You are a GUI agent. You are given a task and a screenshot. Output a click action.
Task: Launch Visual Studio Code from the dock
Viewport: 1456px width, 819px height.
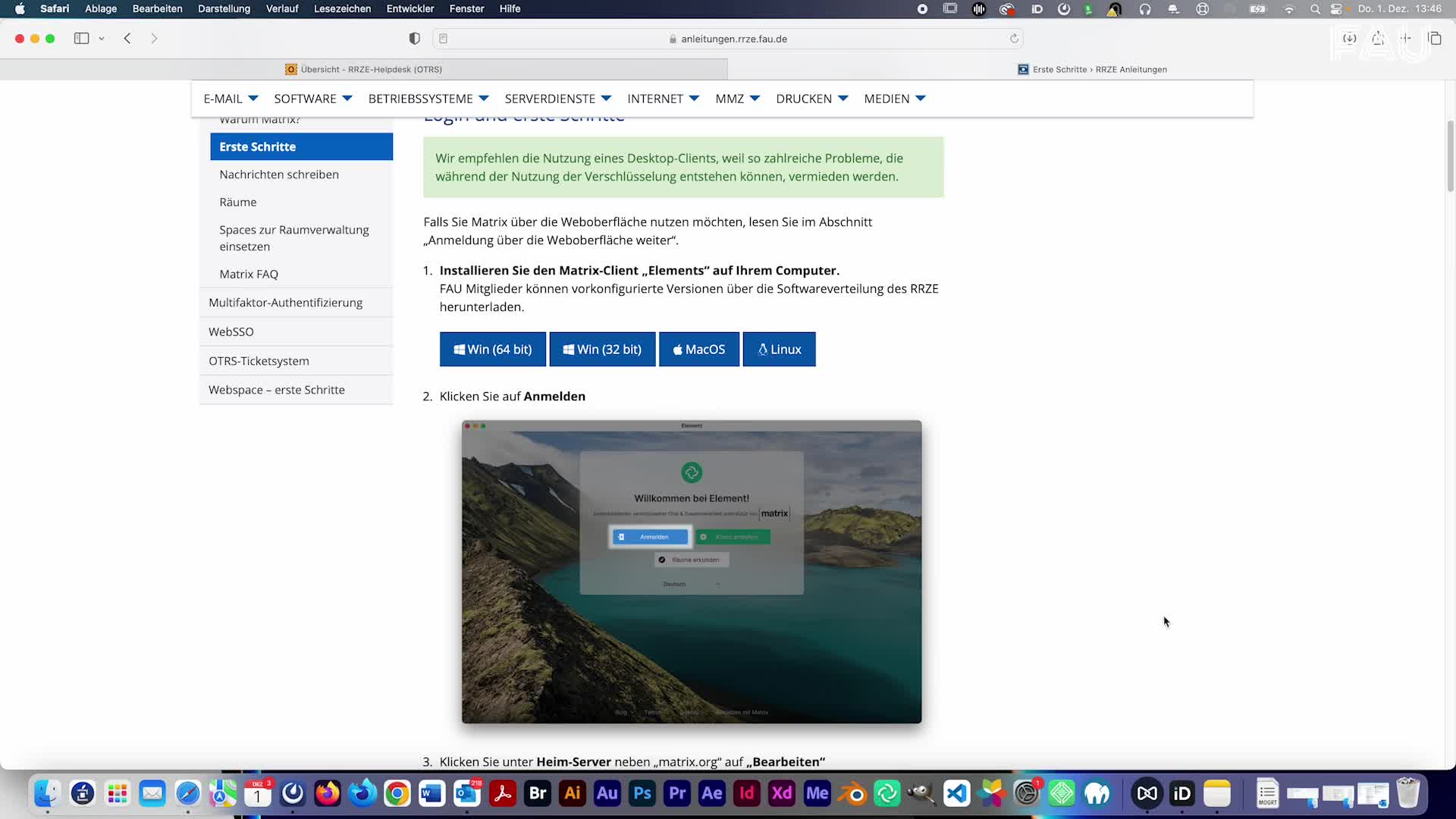(956, 793)
